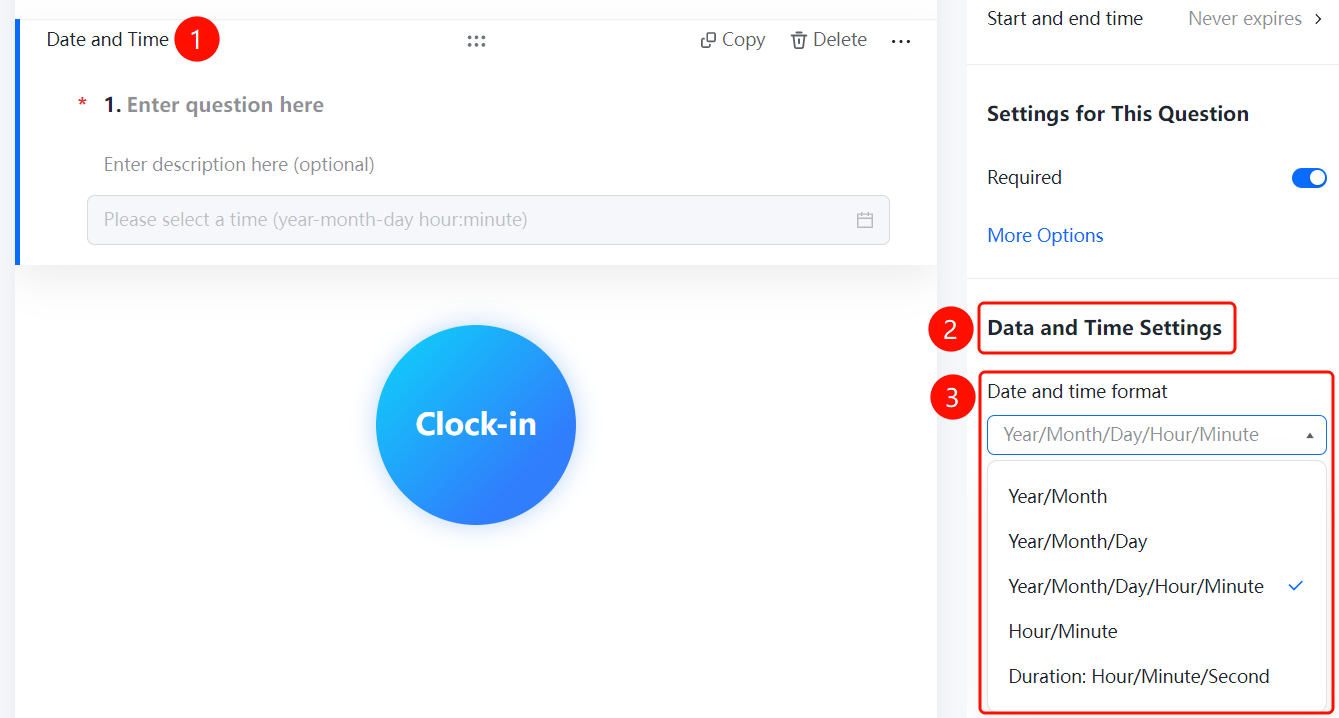This screenshot has height=718, width=1339.
Task: Click red annotation marker number 3
Action: 952,398
